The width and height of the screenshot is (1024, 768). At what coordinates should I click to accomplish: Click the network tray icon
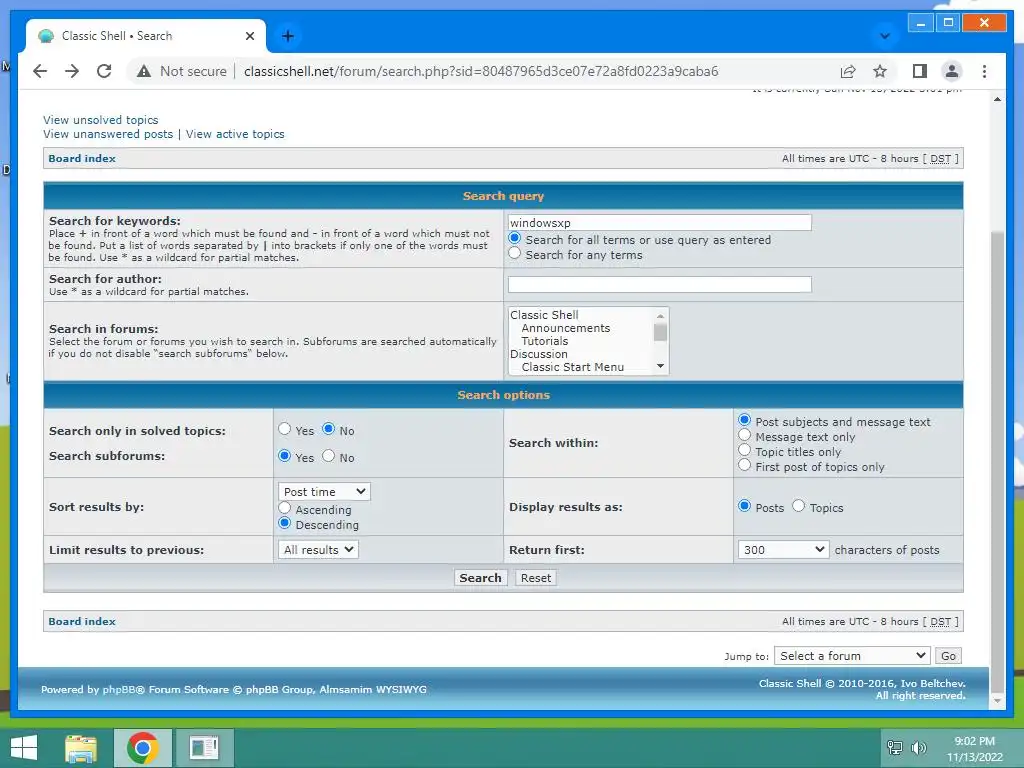tap(894, 748)
